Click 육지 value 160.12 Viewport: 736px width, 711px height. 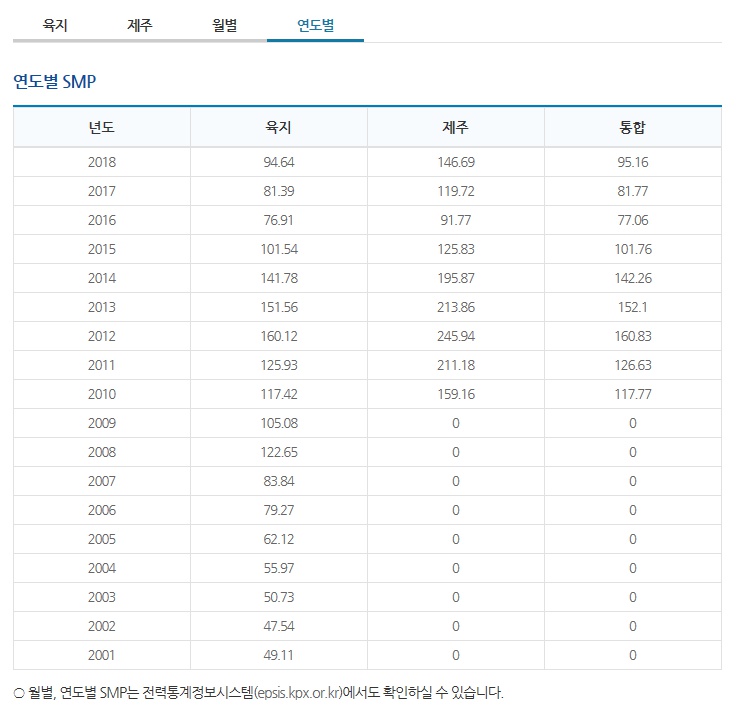(279, 336)
